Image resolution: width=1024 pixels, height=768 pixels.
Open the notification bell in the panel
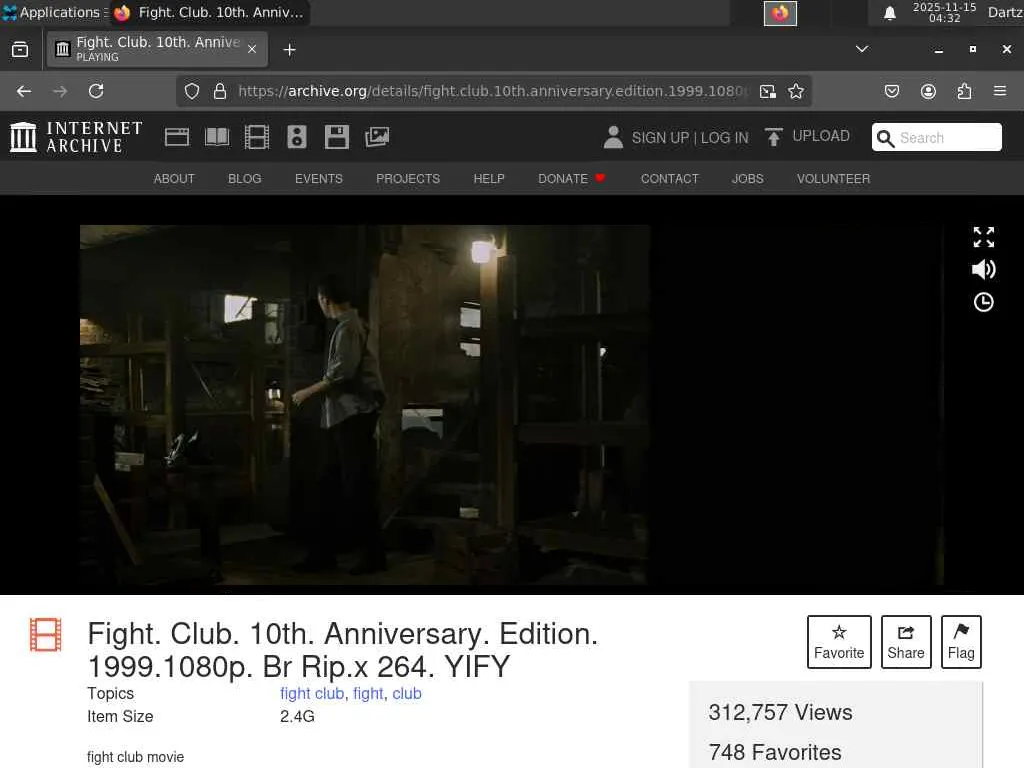coord(889,13)
